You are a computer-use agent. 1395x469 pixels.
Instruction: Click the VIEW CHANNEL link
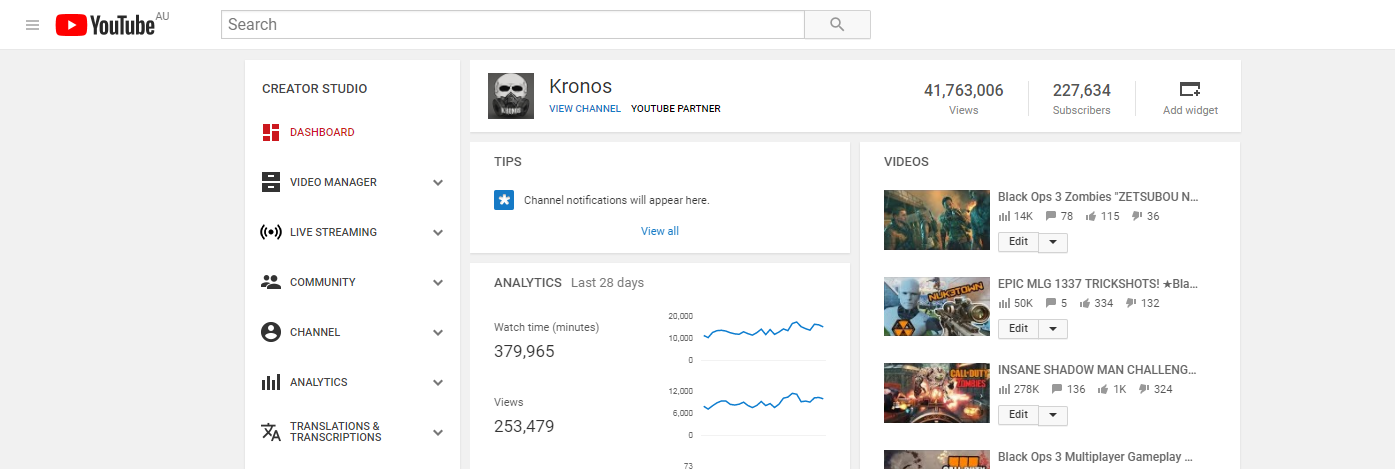585,109
